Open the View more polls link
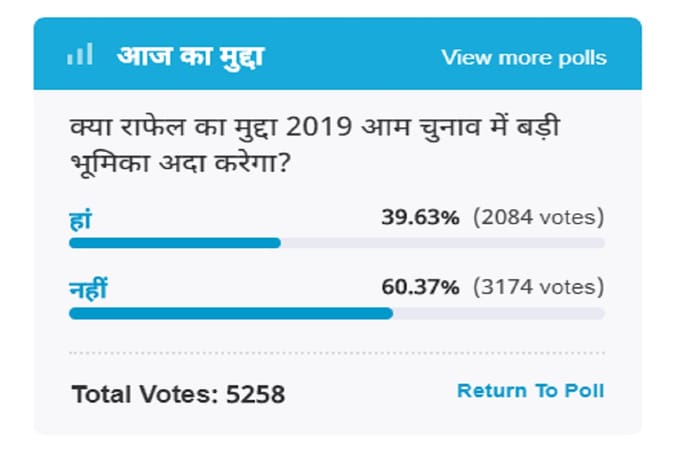 523,57
